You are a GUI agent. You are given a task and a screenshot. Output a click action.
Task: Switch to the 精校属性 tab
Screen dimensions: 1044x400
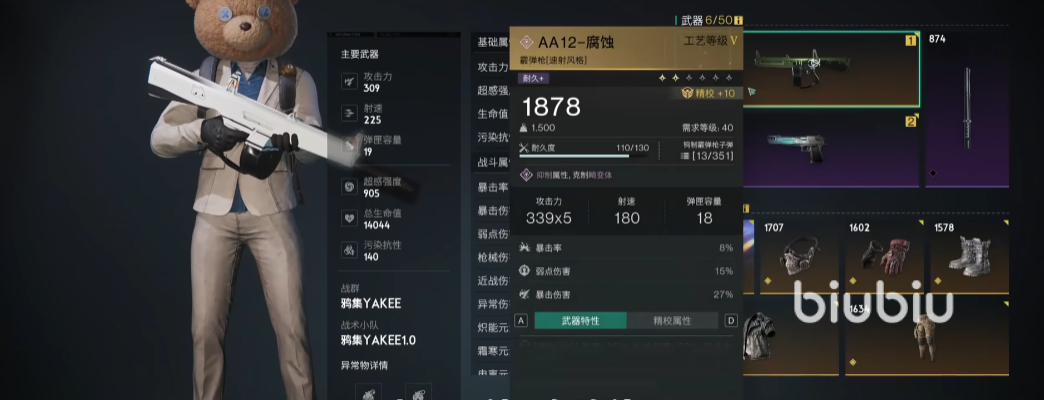672,321
